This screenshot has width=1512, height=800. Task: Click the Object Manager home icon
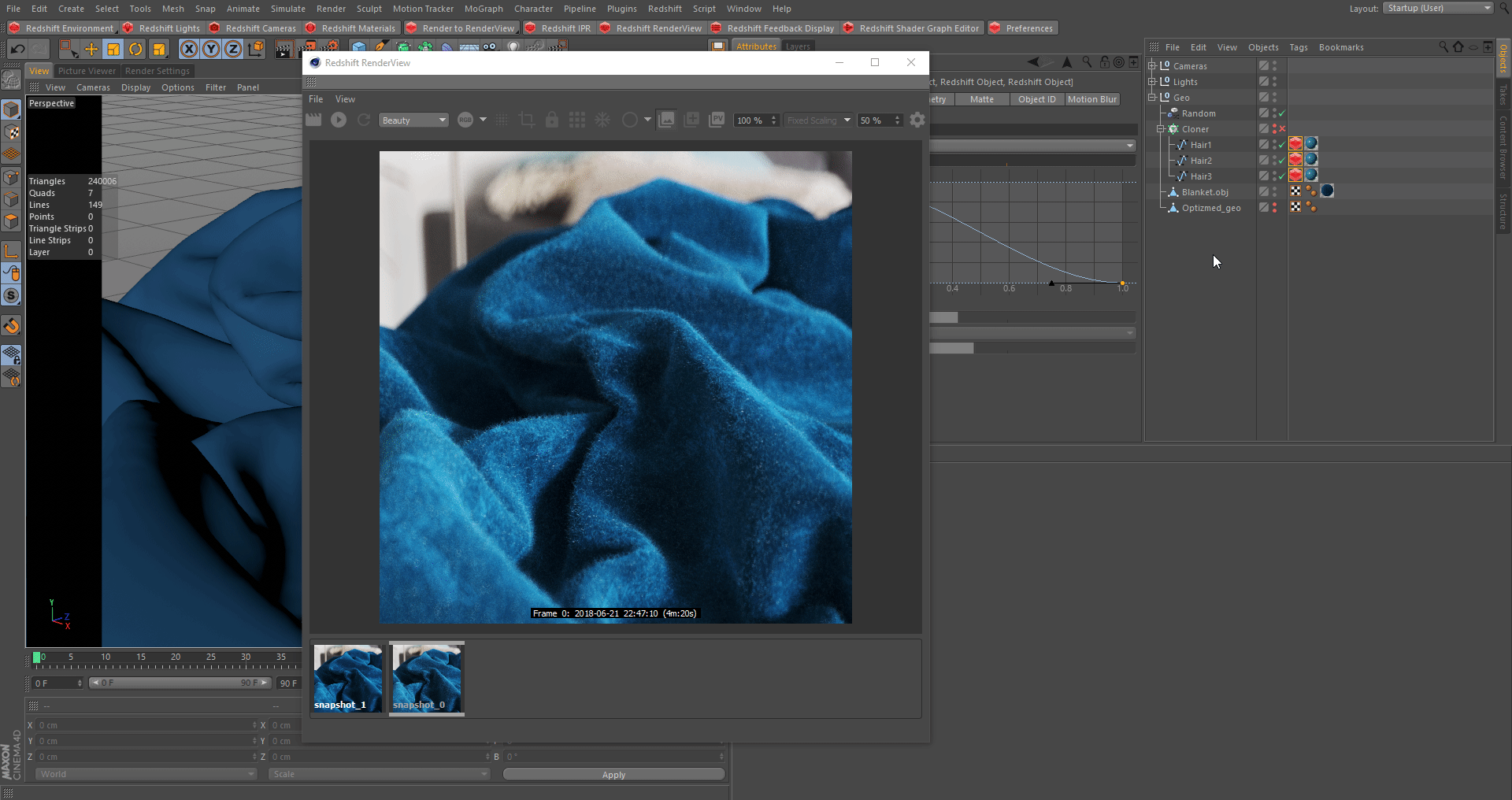click(x=1458, y=47)
